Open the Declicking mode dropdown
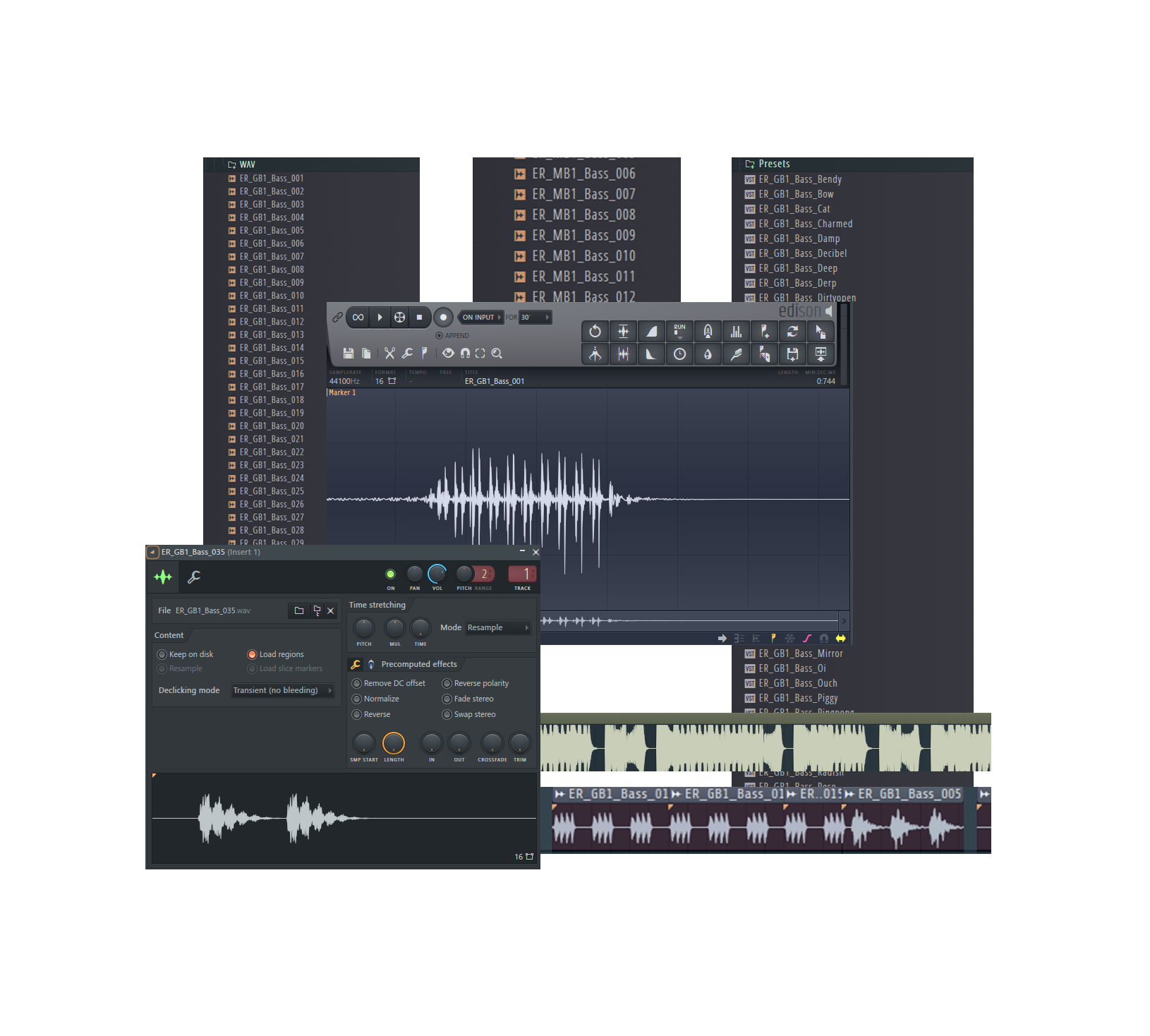 pyautogui.click(x=282, y=690)
